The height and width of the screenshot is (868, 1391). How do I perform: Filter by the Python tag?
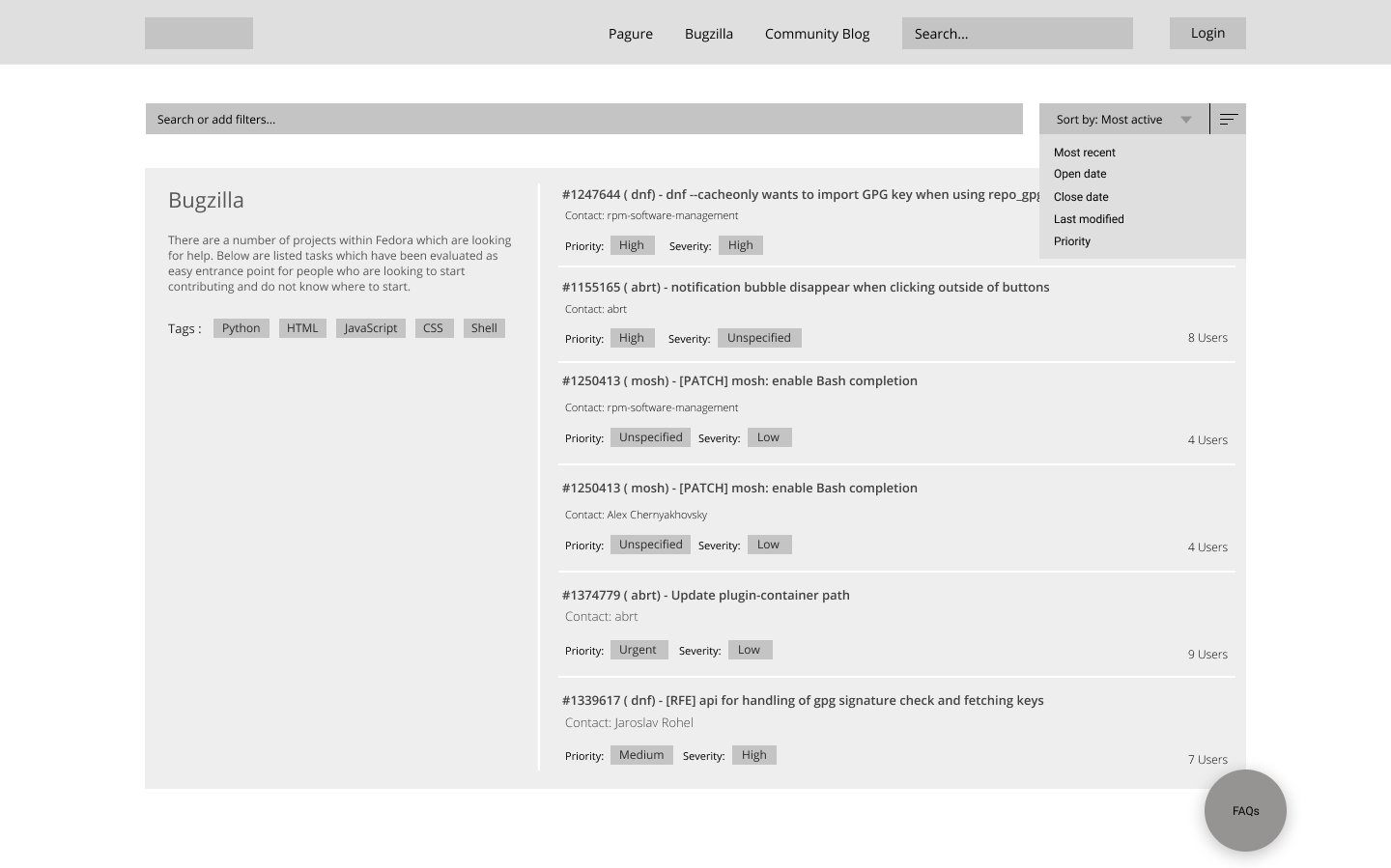[x=241, y=328]
